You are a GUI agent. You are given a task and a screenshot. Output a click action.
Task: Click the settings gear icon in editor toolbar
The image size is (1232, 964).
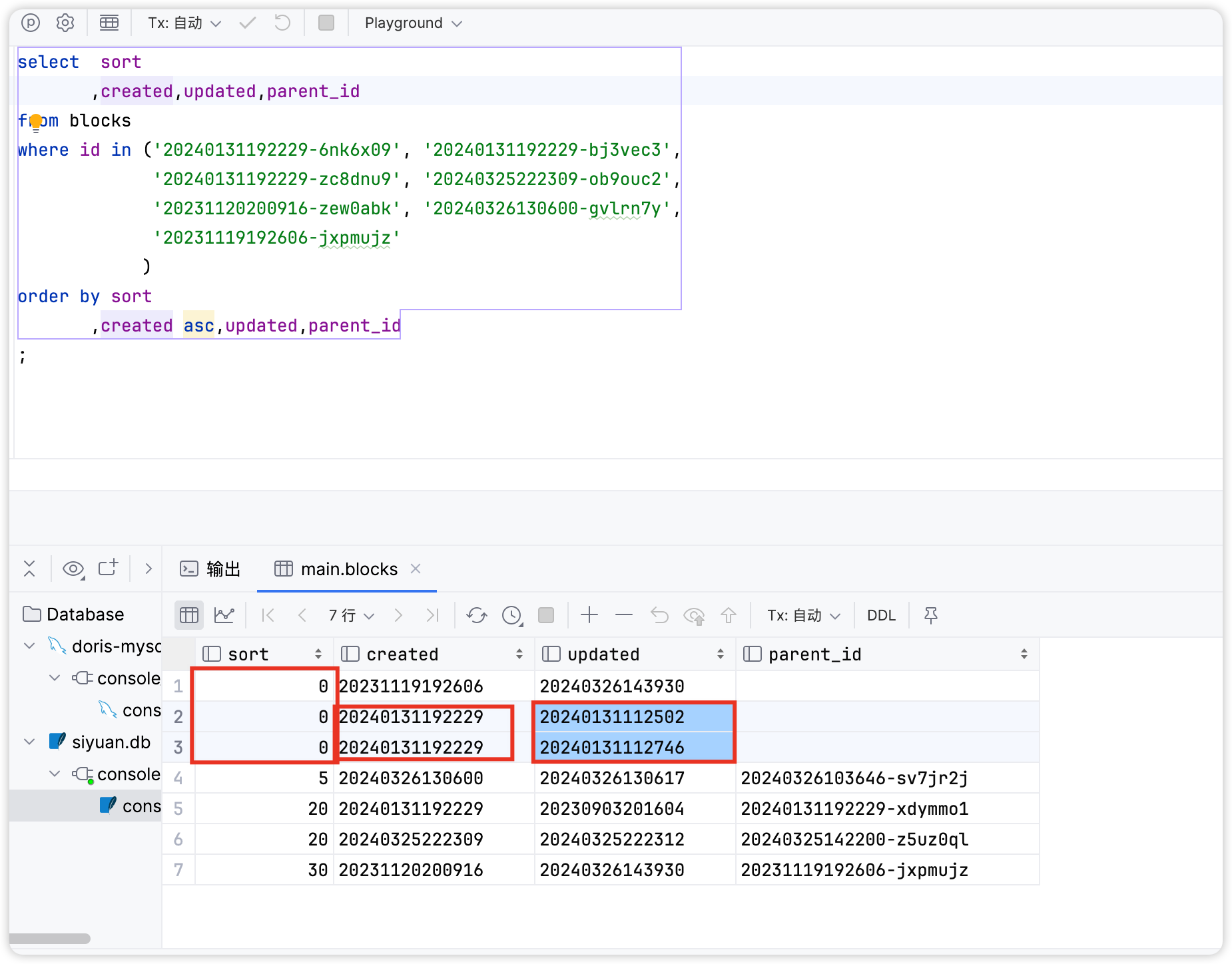click(x=65, y=23)
